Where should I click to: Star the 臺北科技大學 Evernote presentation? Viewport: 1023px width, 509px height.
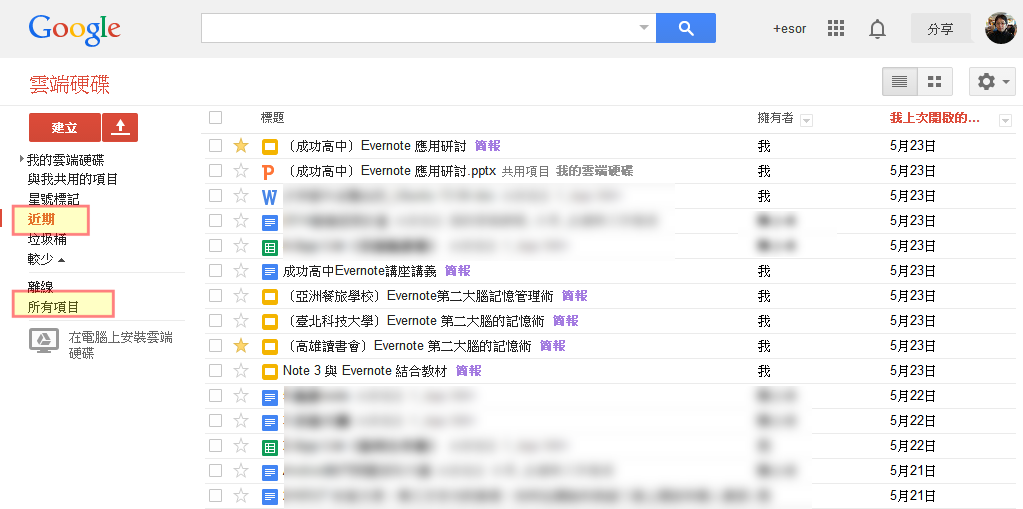click(x=241, y=320)
